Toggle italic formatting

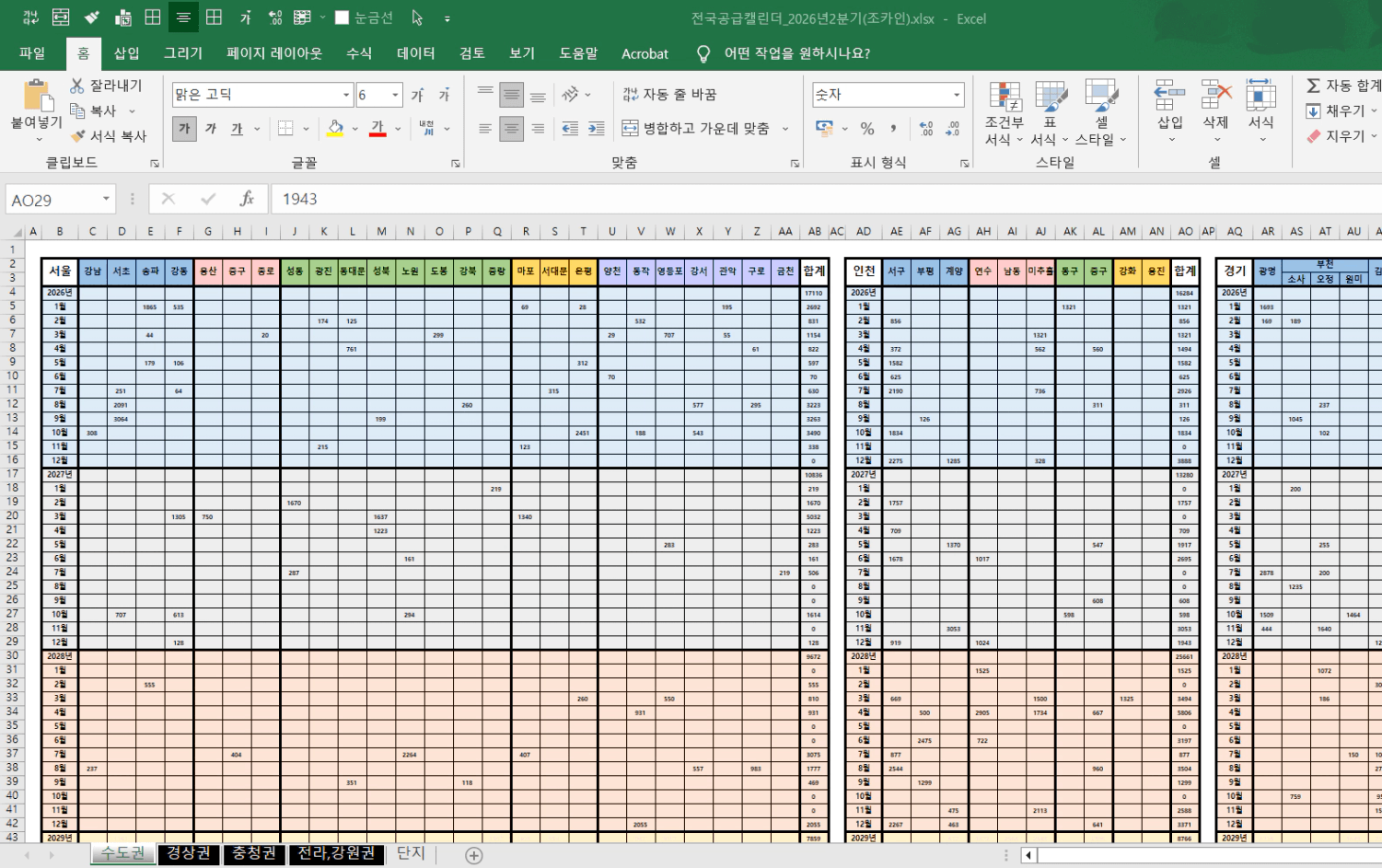tap(211, 129)
